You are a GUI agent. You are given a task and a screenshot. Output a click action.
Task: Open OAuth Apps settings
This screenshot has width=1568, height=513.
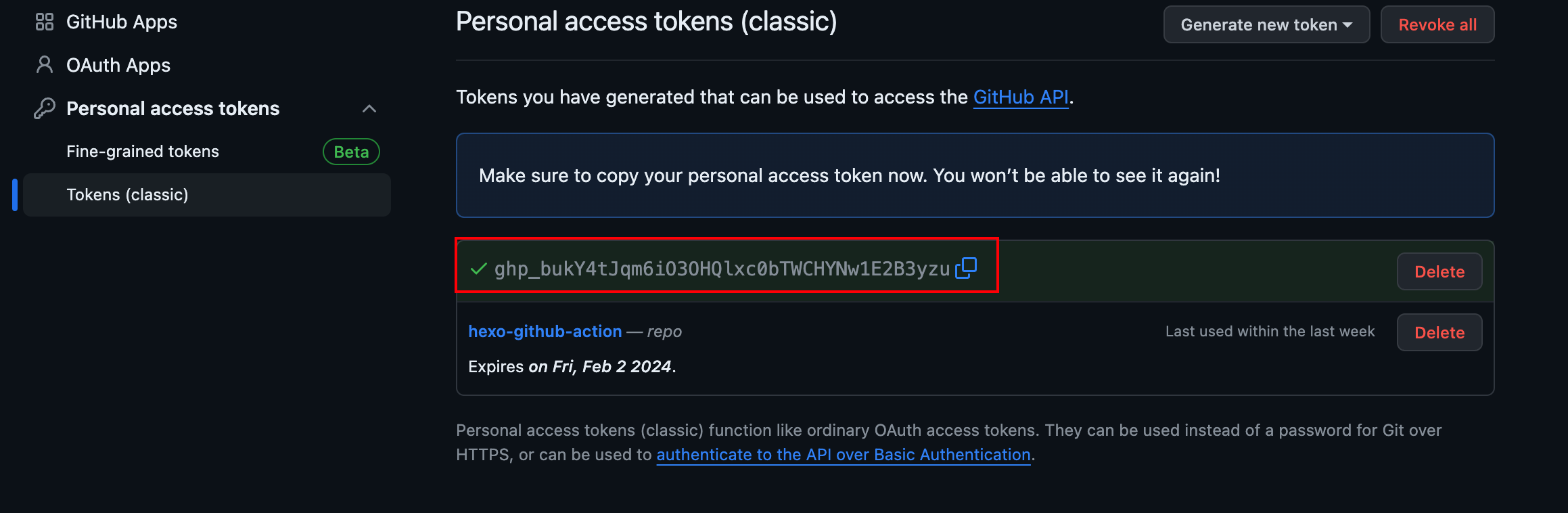coord(118,65)
